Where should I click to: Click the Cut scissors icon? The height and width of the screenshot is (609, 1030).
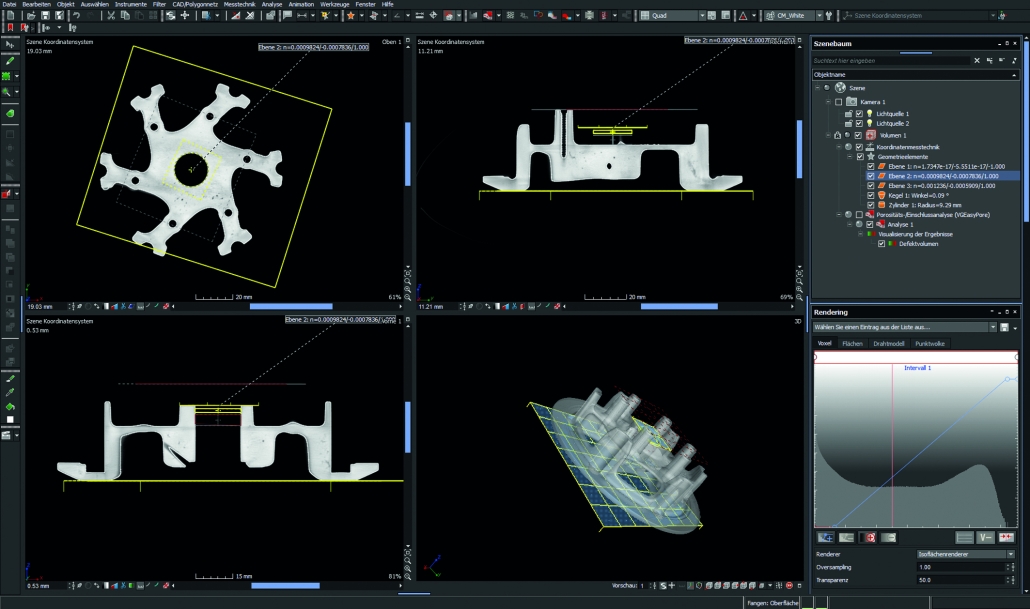[111, 16]
